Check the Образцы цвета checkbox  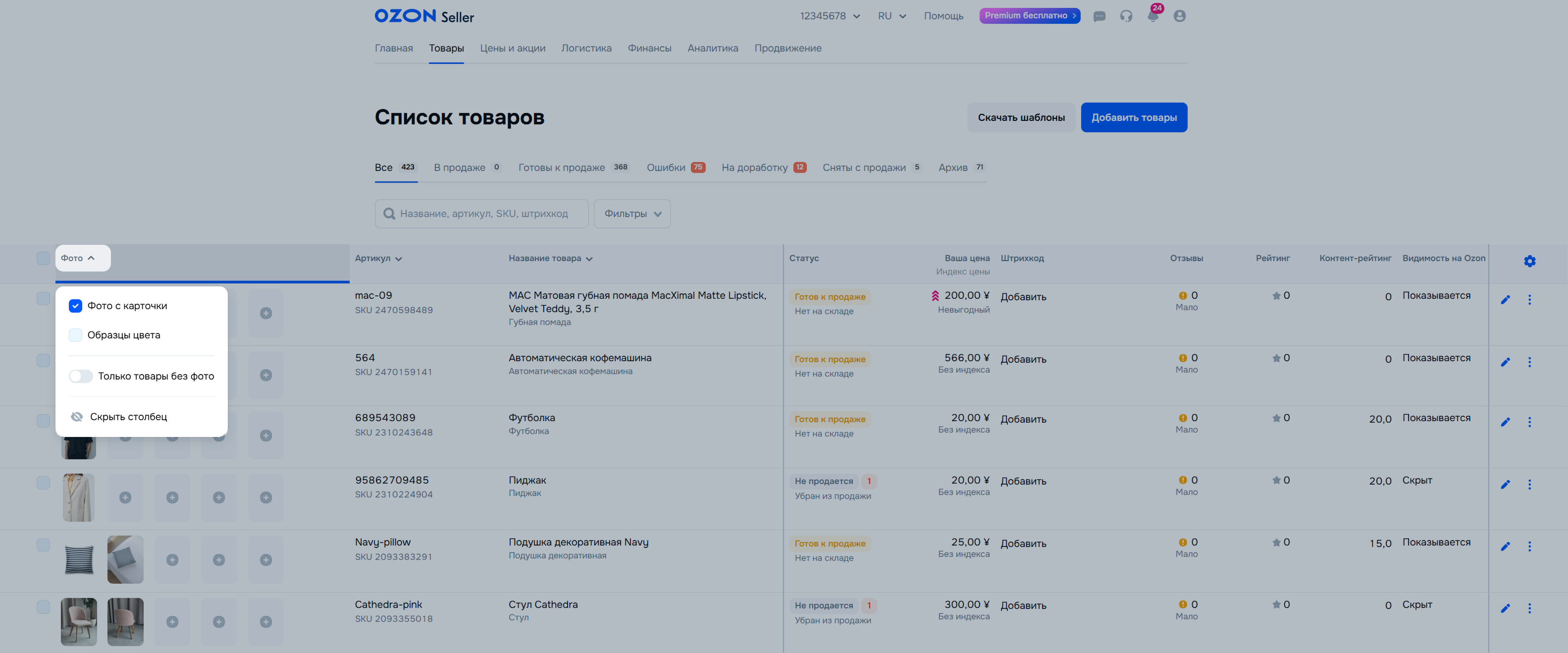point(75,335)
